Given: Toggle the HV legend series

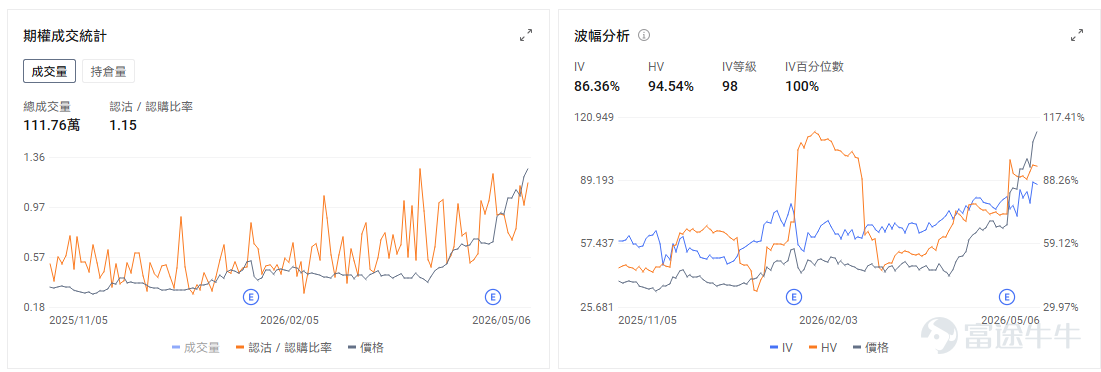Looking at the screenshot, I should tap(824, 347).
